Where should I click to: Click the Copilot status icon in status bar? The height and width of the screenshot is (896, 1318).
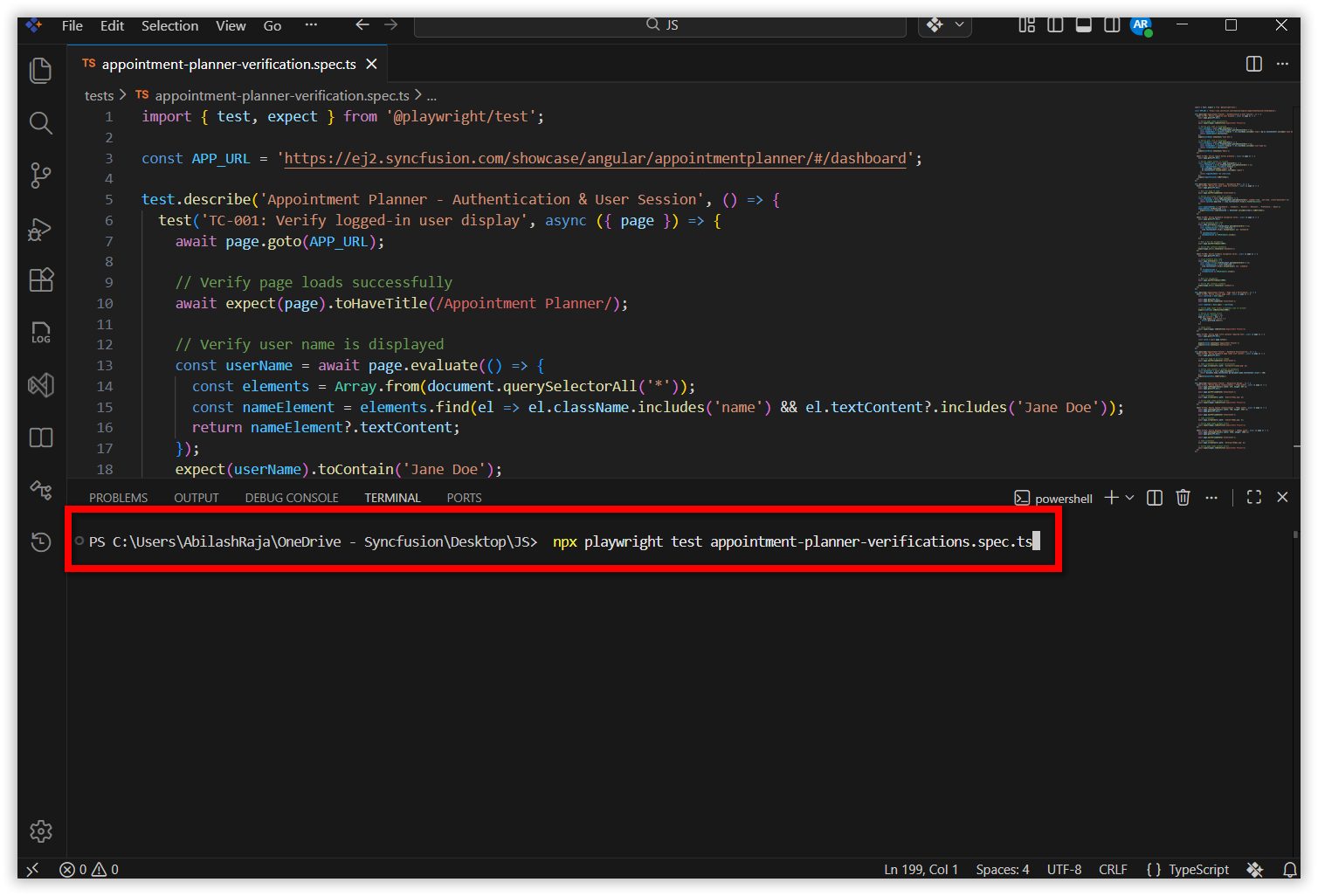pos(1255,870)
